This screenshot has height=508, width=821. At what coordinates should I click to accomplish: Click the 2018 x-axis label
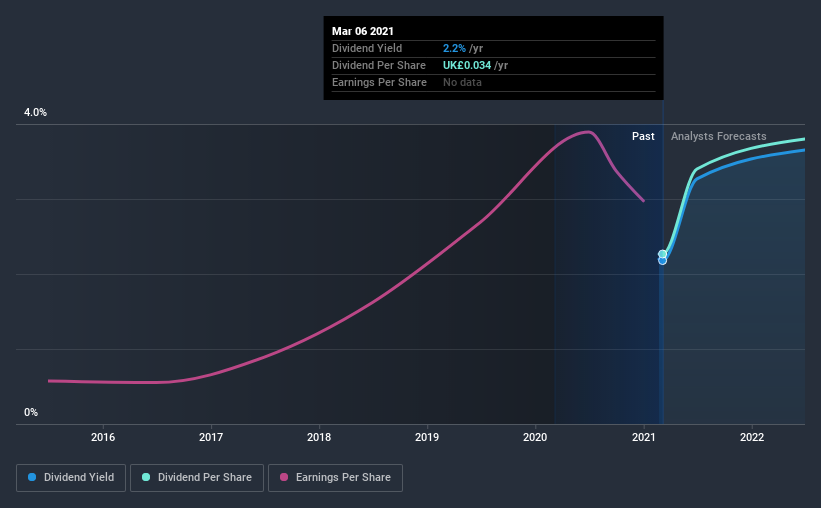click(319, 437)
